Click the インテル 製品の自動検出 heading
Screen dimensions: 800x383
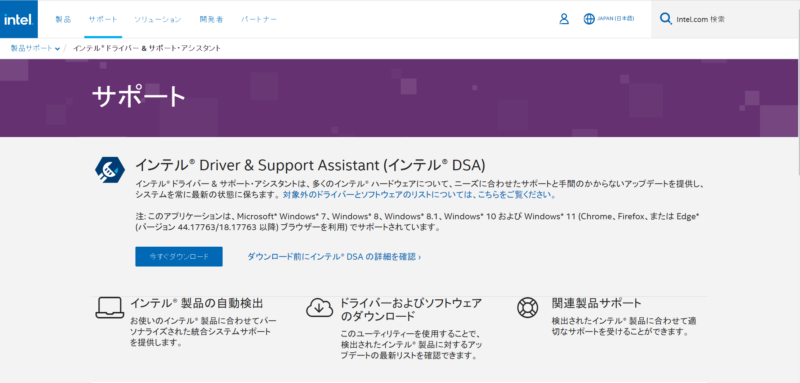point(196,303)
